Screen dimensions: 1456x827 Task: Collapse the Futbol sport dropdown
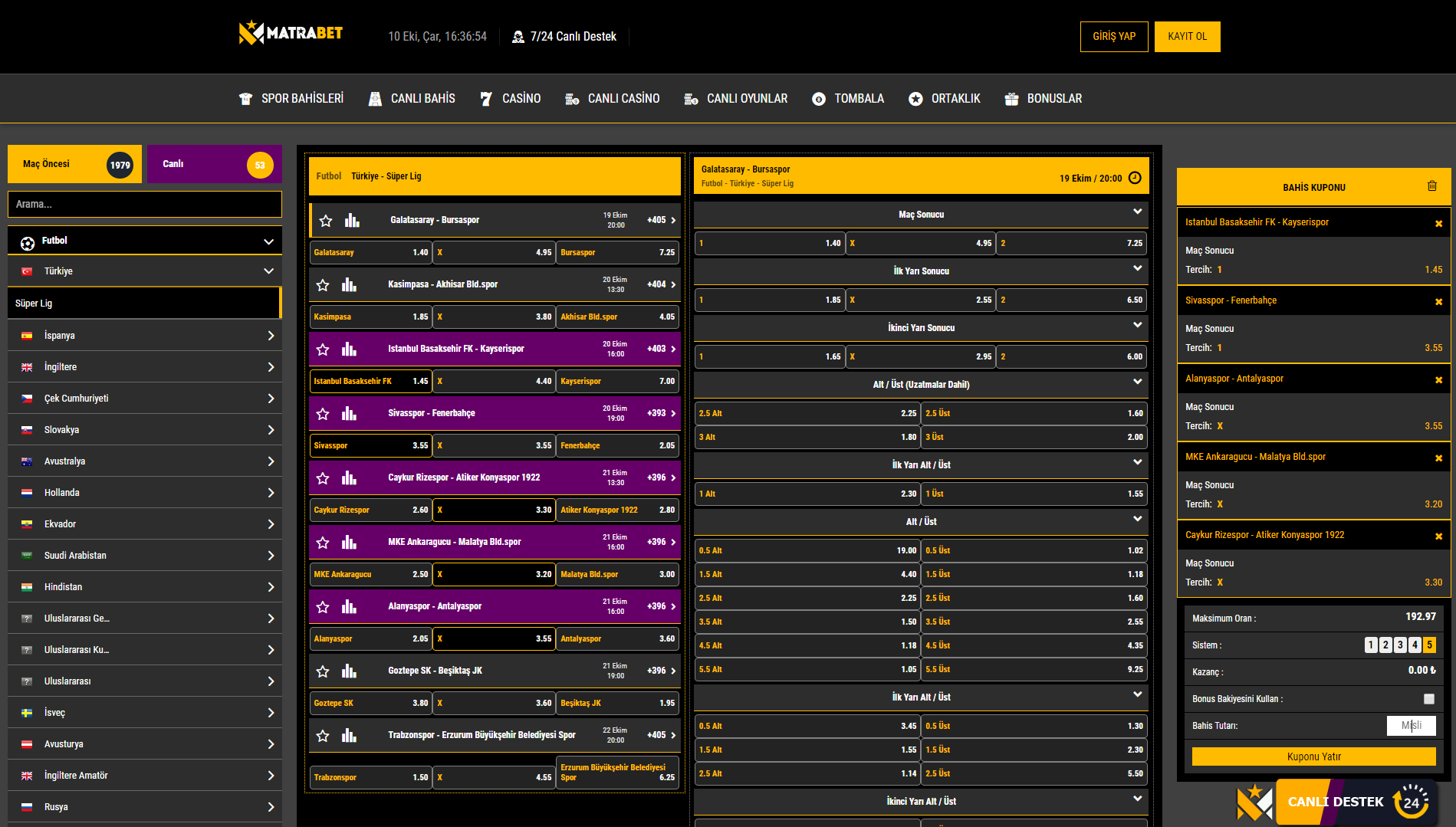268,241
